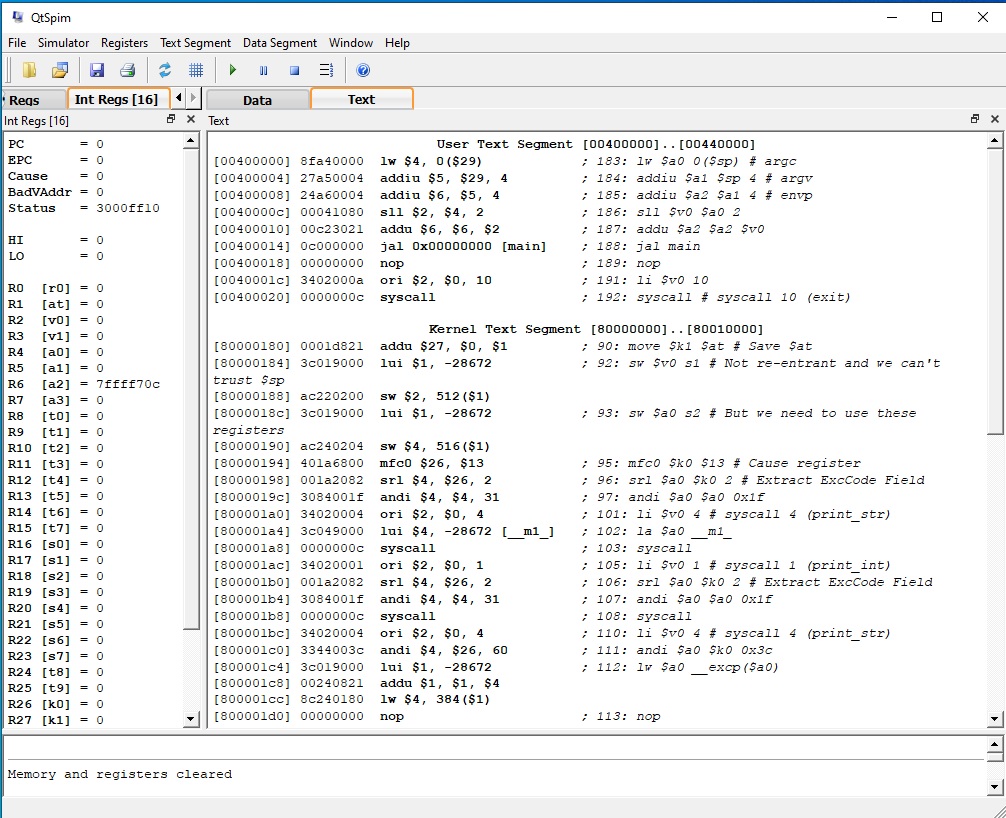Open the Data Segment menu

click(x=279, y=43)
